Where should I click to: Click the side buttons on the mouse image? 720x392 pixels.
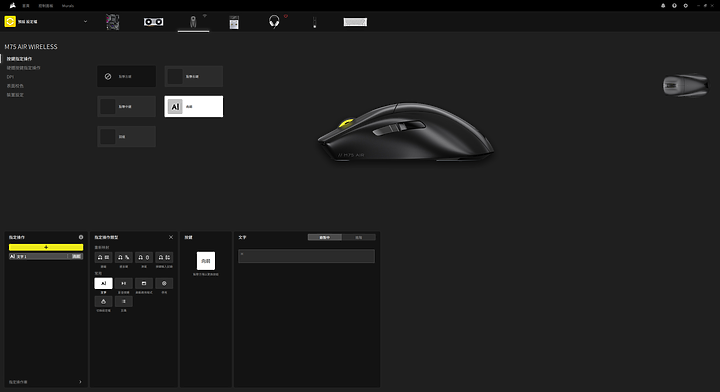(399, 128)
